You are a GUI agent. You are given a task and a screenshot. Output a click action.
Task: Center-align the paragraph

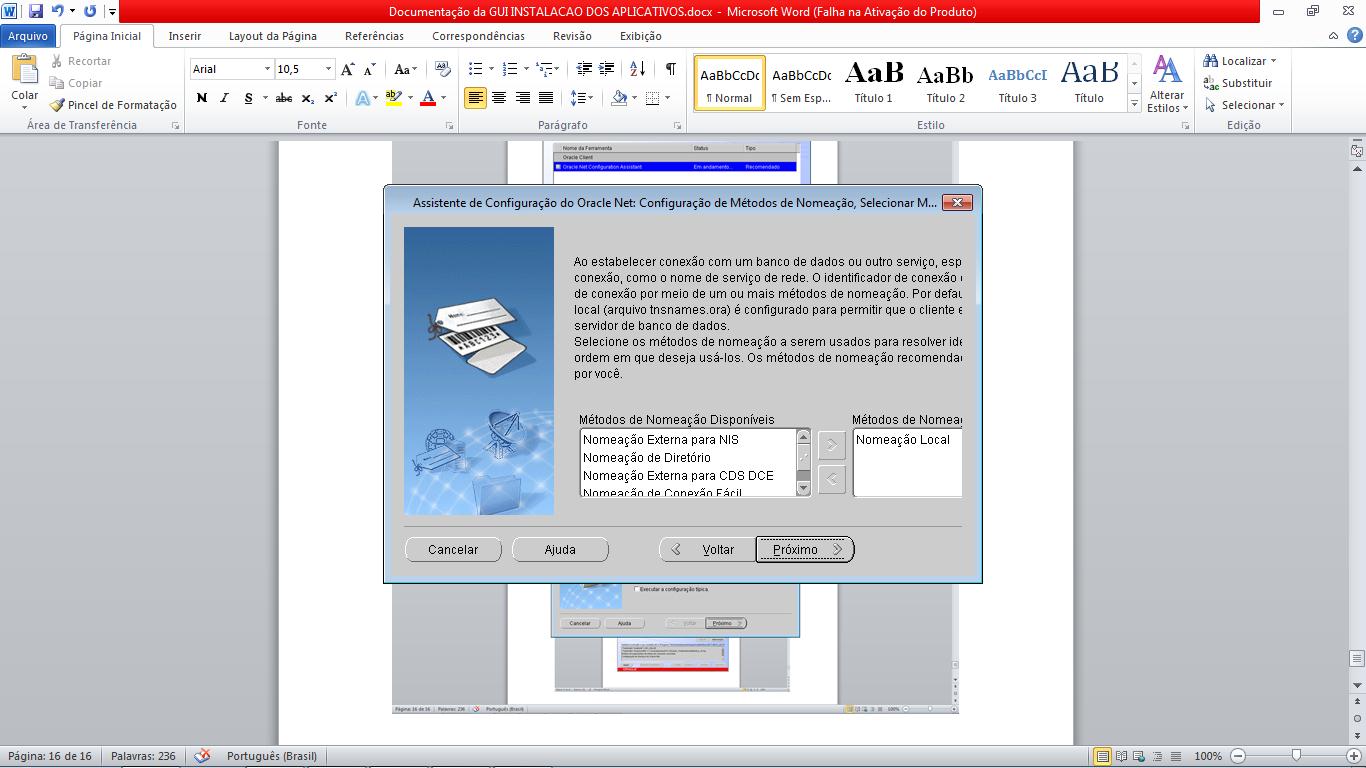(499, 98)
